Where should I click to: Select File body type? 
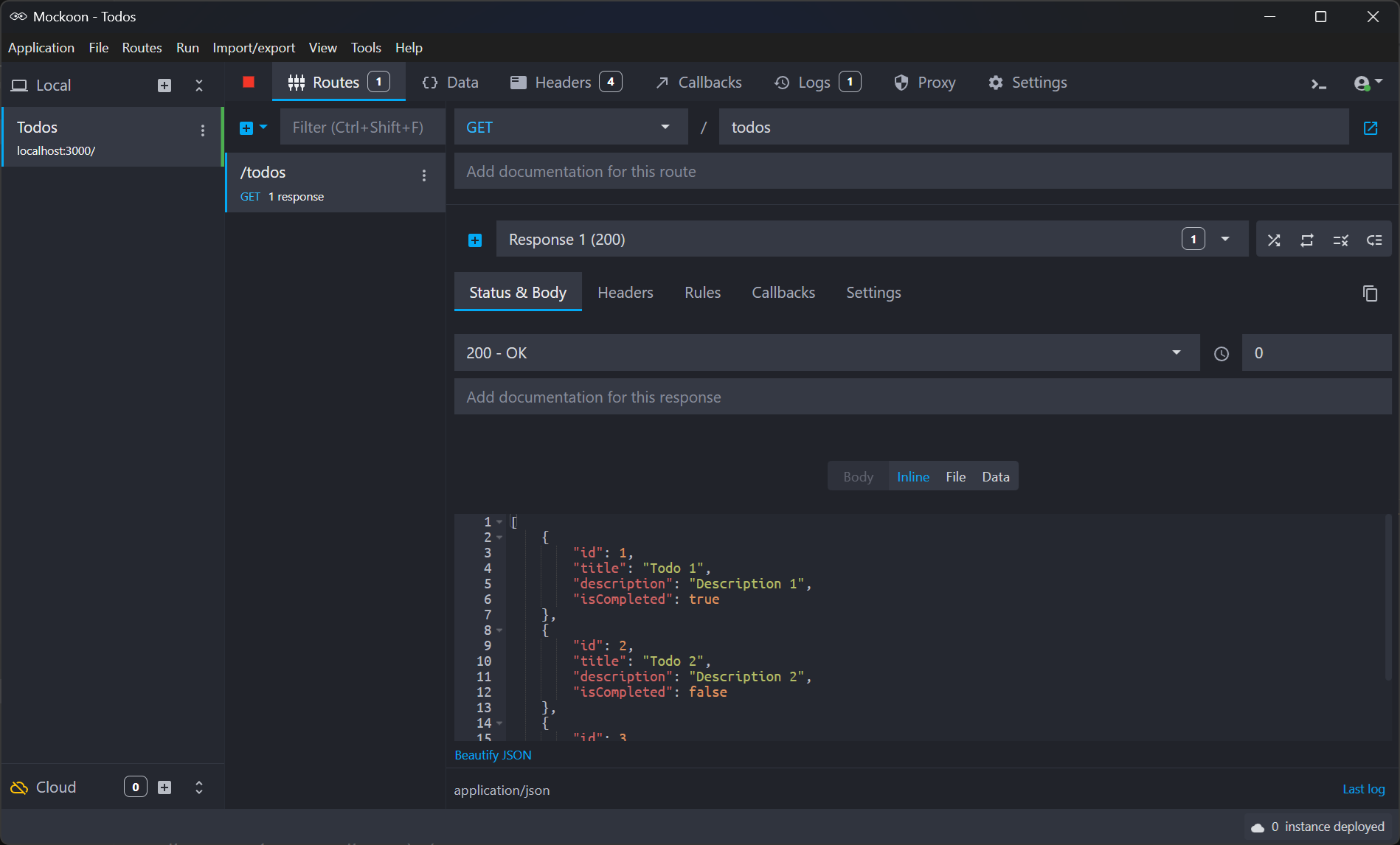[956, 476]
